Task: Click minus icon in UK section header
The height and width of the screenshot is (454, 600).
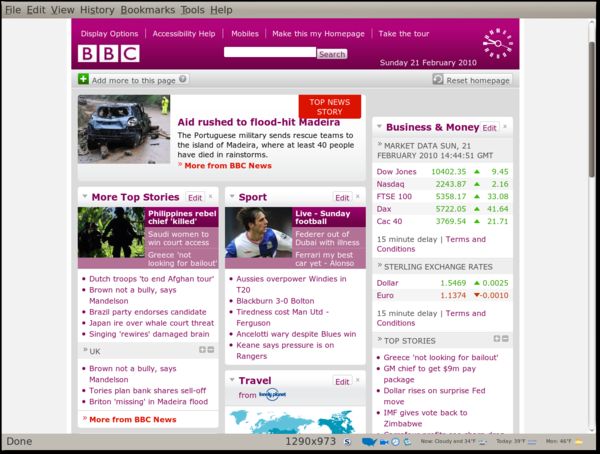Action: click(x=210, y=349)
